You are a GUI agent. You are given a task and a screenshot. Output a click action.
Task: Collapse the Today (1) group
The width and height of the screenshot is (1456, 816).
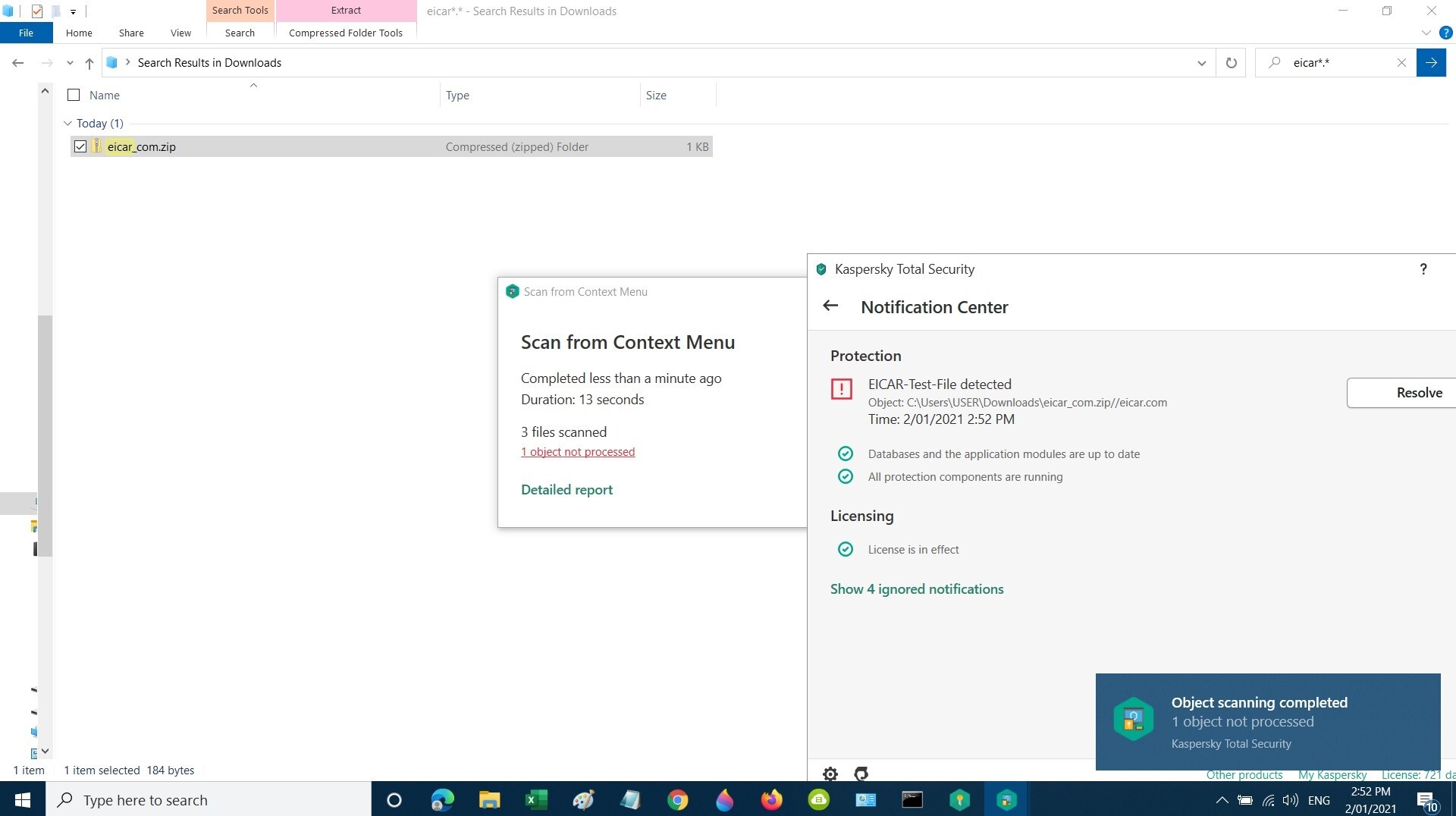(67, 123)
